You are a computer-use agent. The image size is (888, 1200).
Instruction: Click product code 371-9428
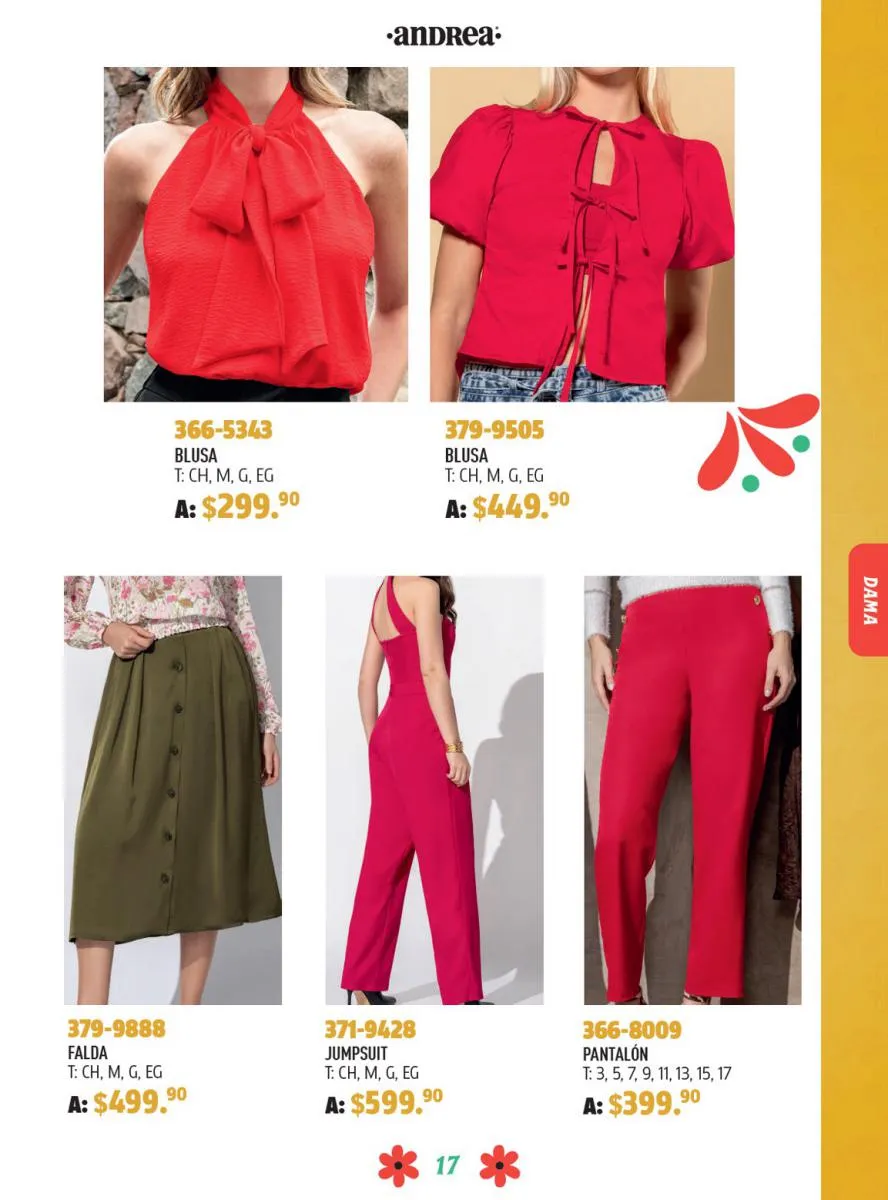(x=370, y=1029)
